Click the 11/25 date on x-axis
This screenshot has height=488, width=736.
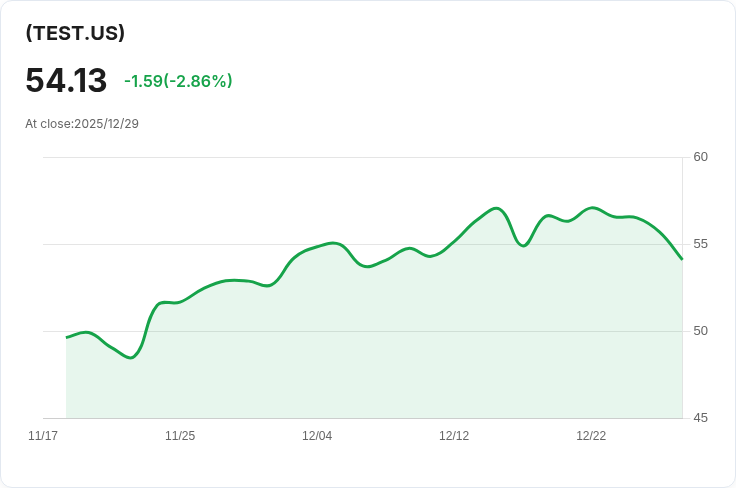pos(180,436)
